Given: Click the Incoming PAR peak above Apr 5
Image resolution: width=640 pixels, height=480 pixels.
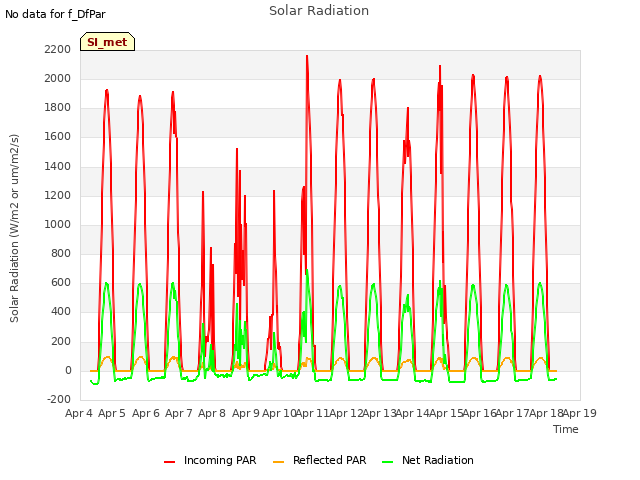Looking at the screenshot, I should [107, 90].
